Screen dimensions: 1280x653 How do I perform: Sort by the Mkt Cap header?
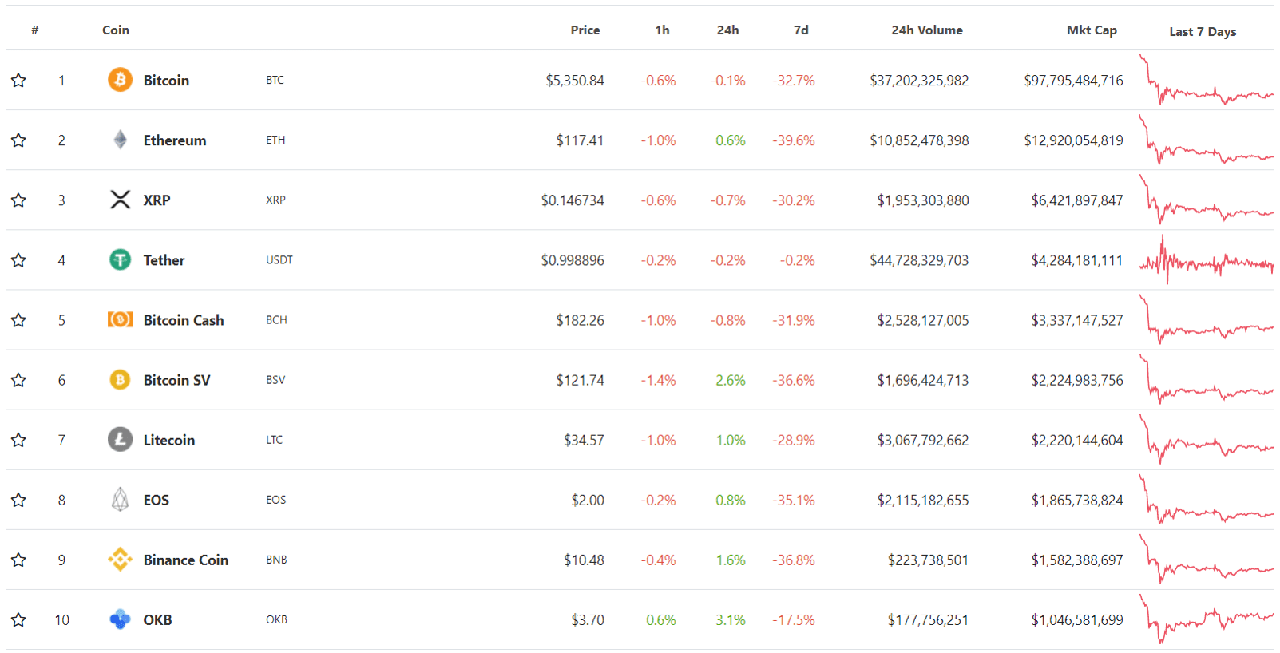pyautogui.click(x=1092, y=30)
